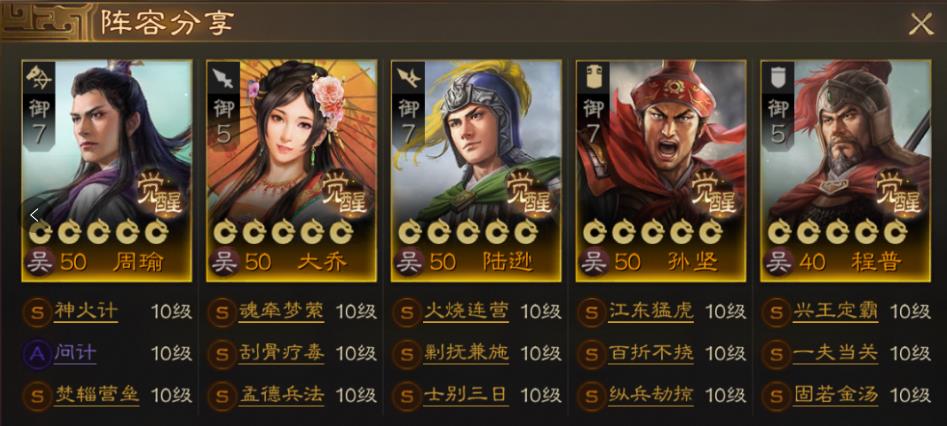Viewport: 947px width, 426px height.
Task: Open the 火烧连营 skill details
Action: click(x=465, y=312)
